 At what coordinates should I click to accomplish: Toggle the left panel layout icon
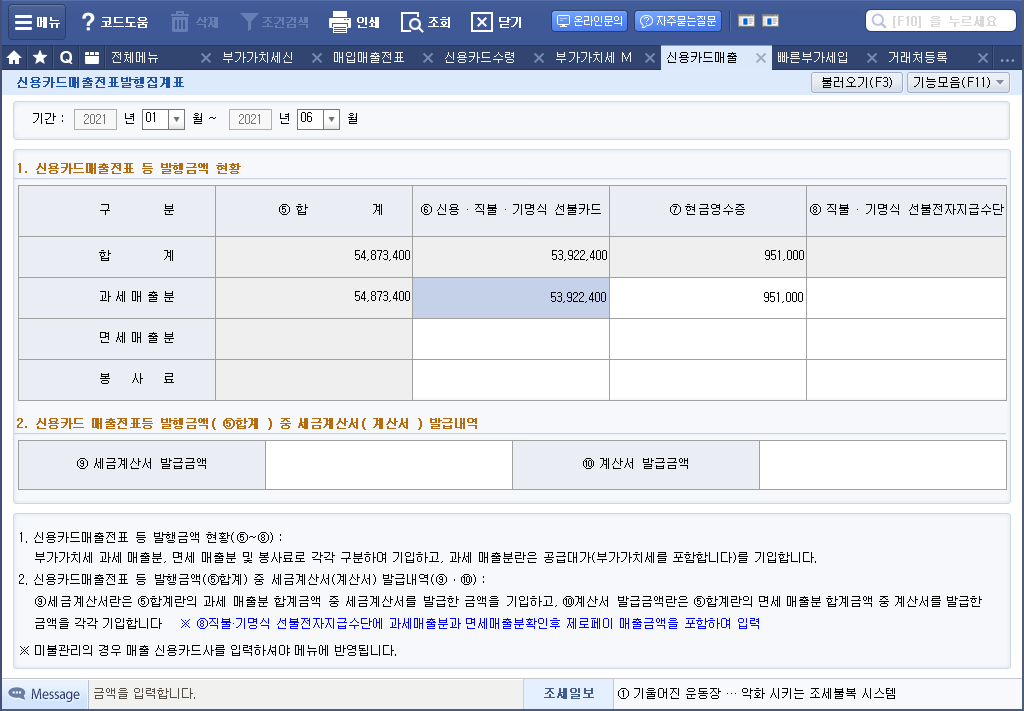tap(746, 20)
